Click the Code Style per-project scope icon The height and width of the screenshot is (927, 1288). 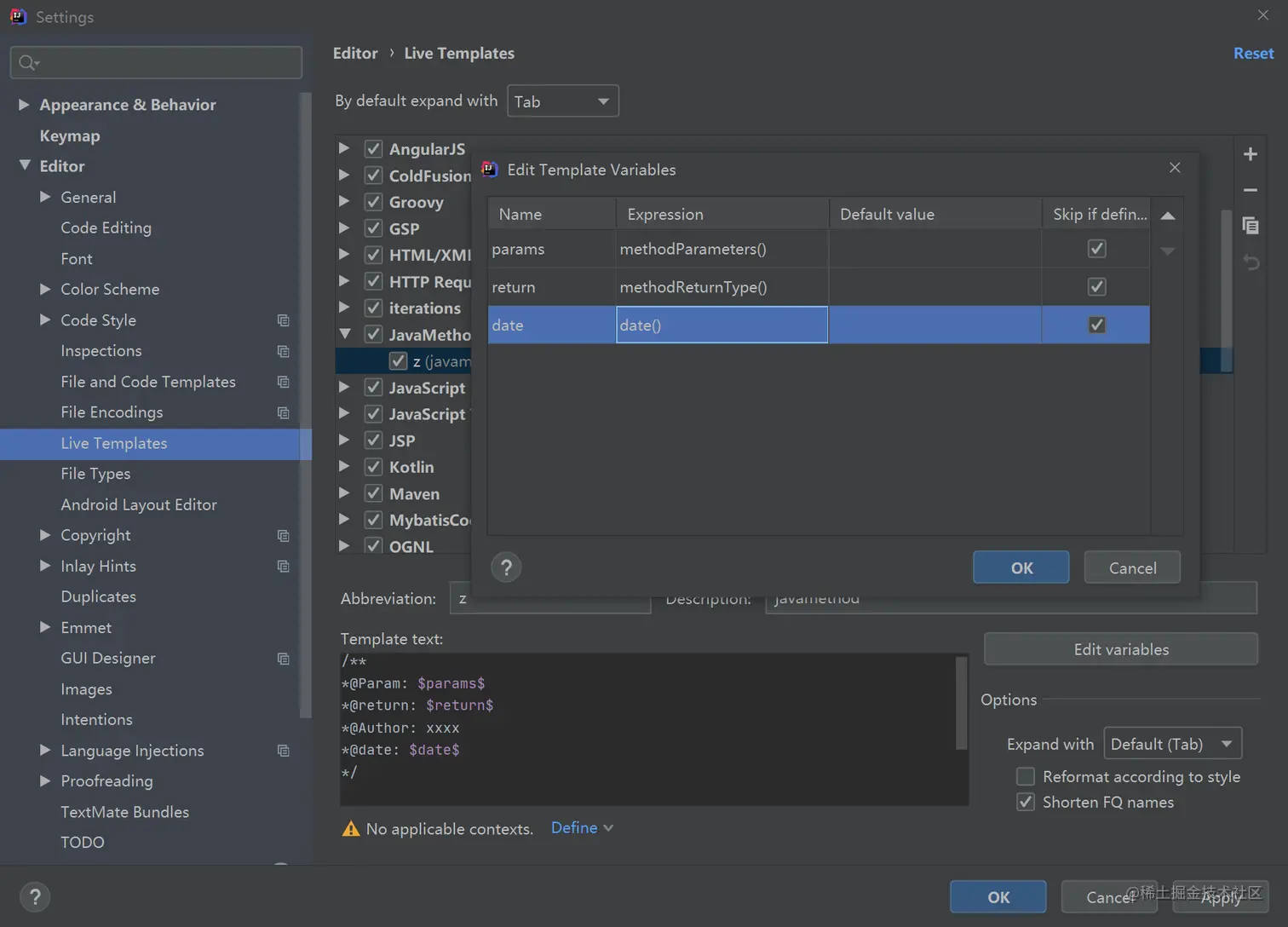[x=284, y=320]
